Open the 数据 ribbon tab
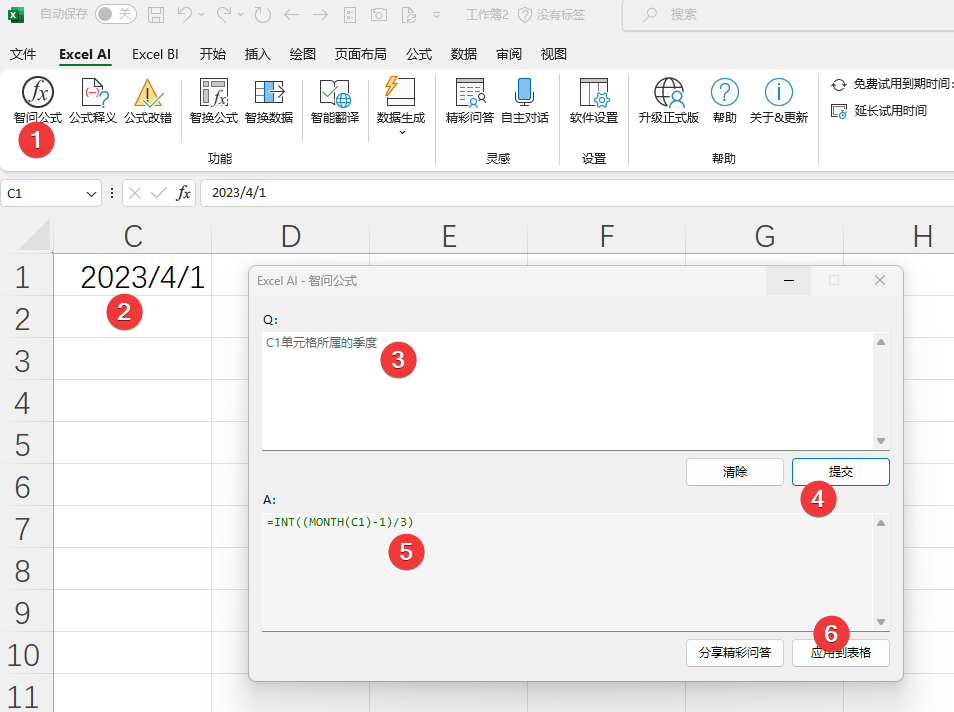954x712 pixels. pyautogui.click(x=464, y=54)
